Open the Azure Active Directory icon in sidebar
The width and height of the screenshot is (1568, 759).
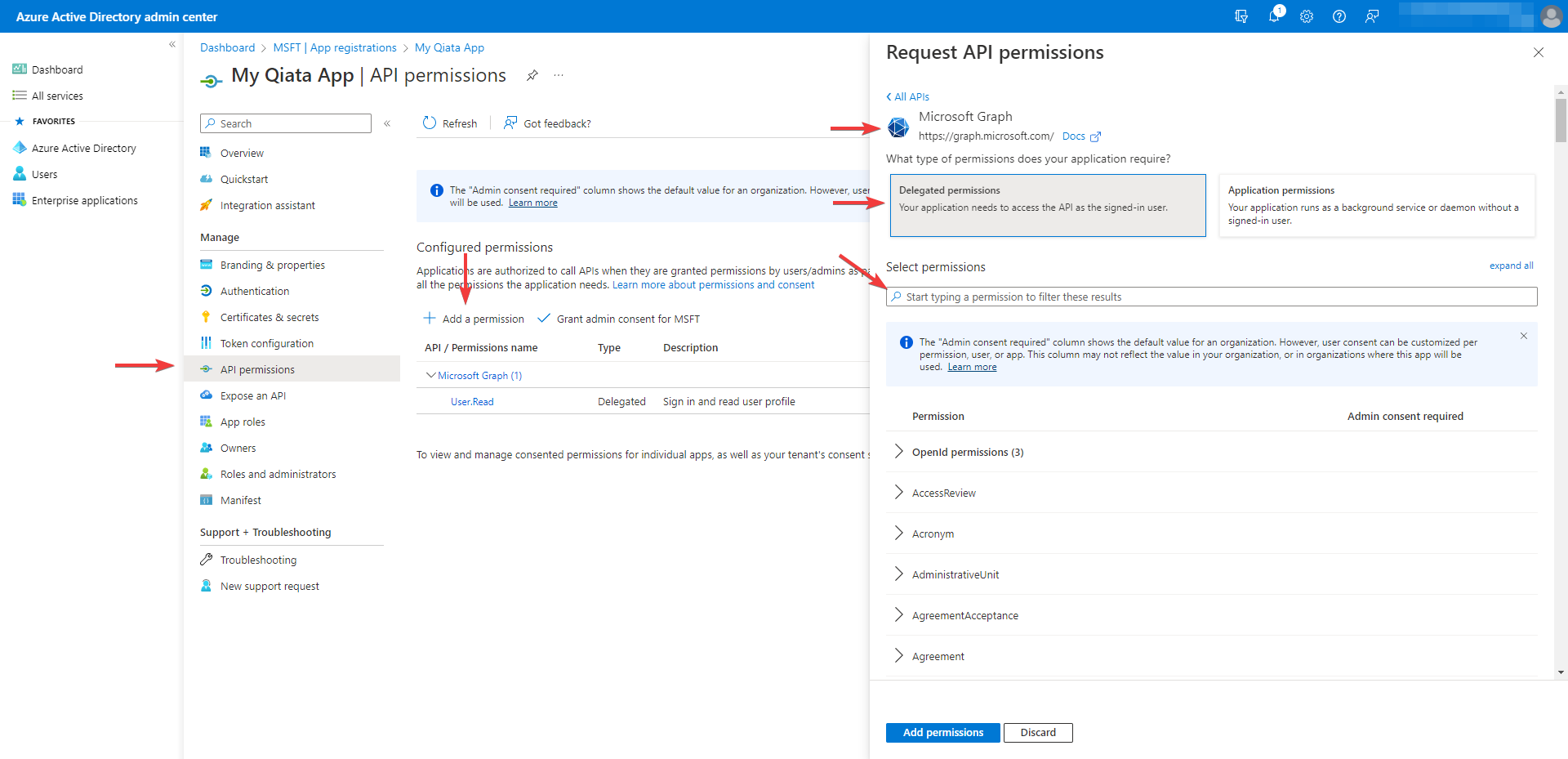(x=20, y=148)
